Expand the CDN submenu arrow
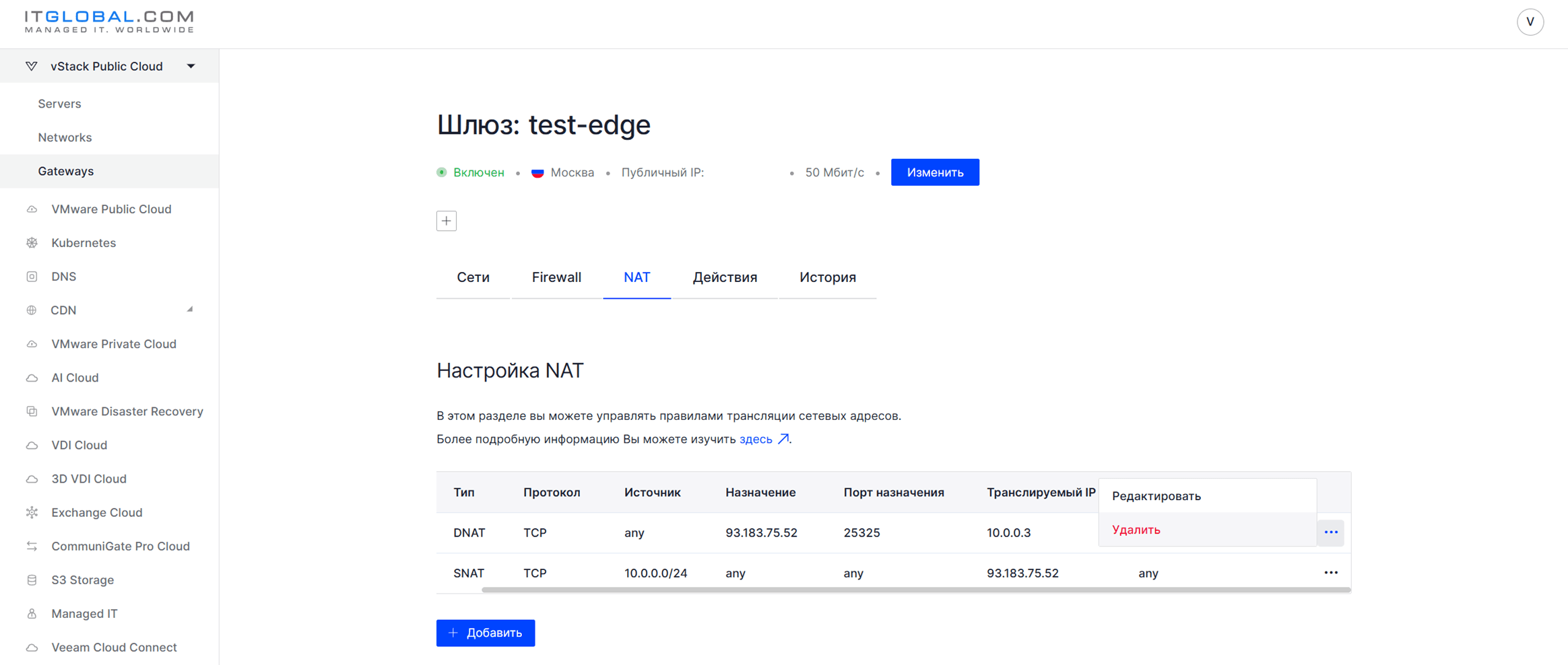Viewport: 1568px width, 665px height. [x=190, y=310]
